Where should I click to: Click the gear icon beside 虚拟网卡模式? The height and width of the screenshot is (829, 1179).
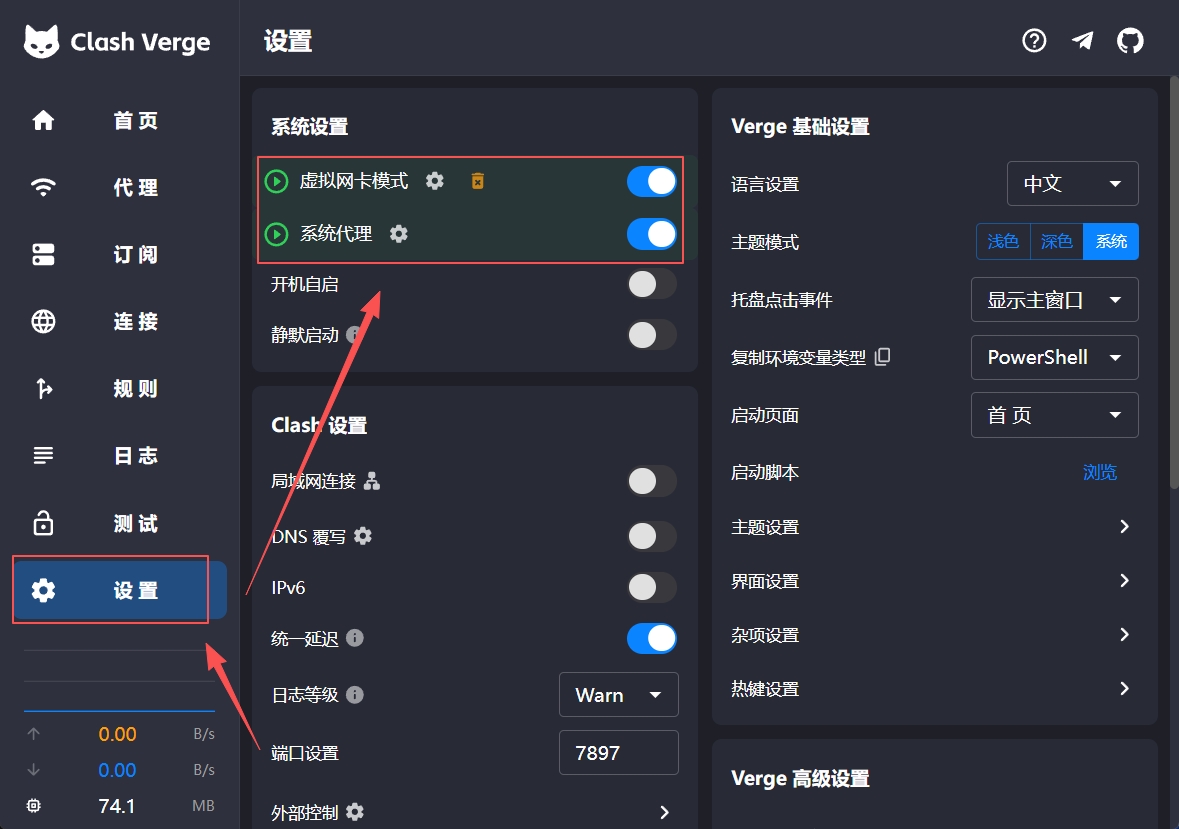tap(434, 181)
